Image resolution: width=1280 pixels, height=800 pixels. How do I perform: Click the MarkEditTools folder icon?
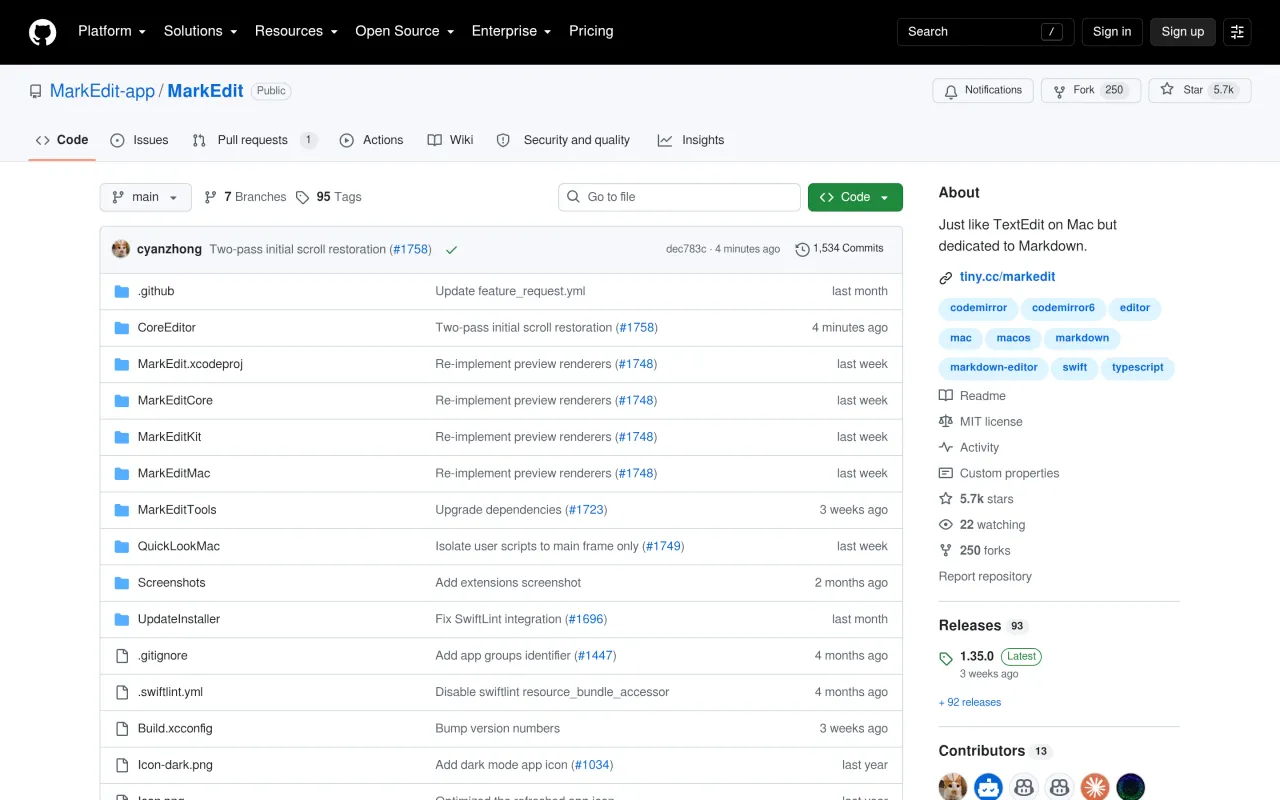122,510
